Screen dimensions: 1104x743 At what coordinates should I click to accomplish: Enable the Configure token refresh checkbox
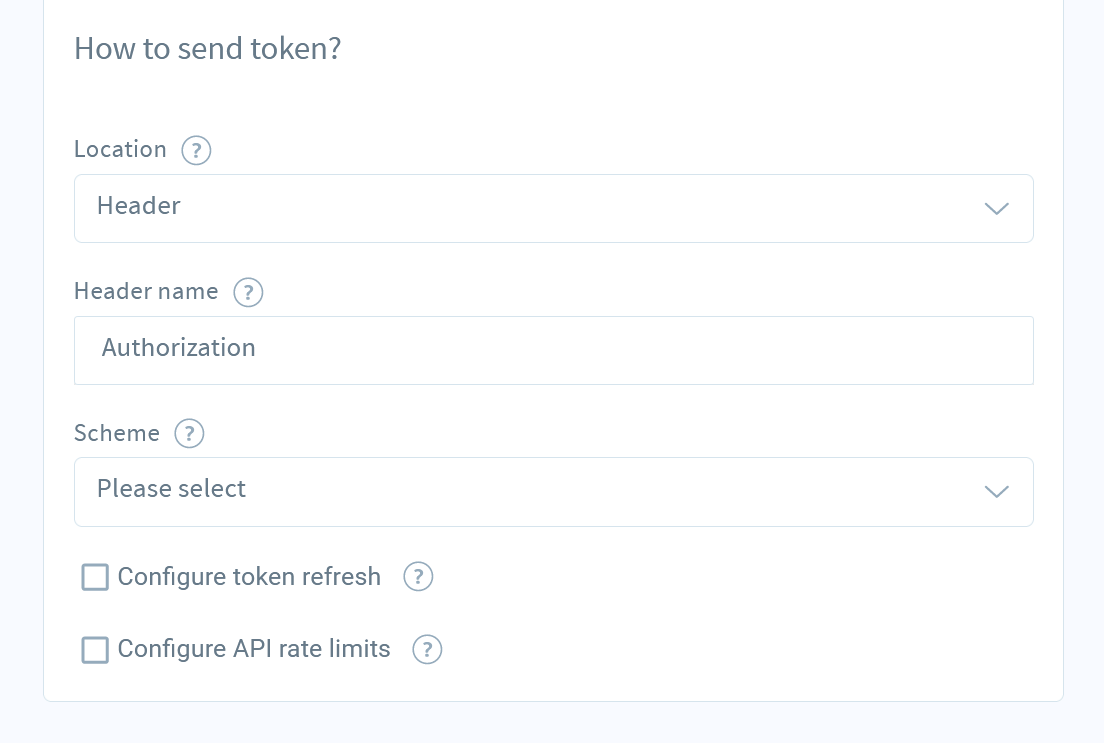[95, 577]
